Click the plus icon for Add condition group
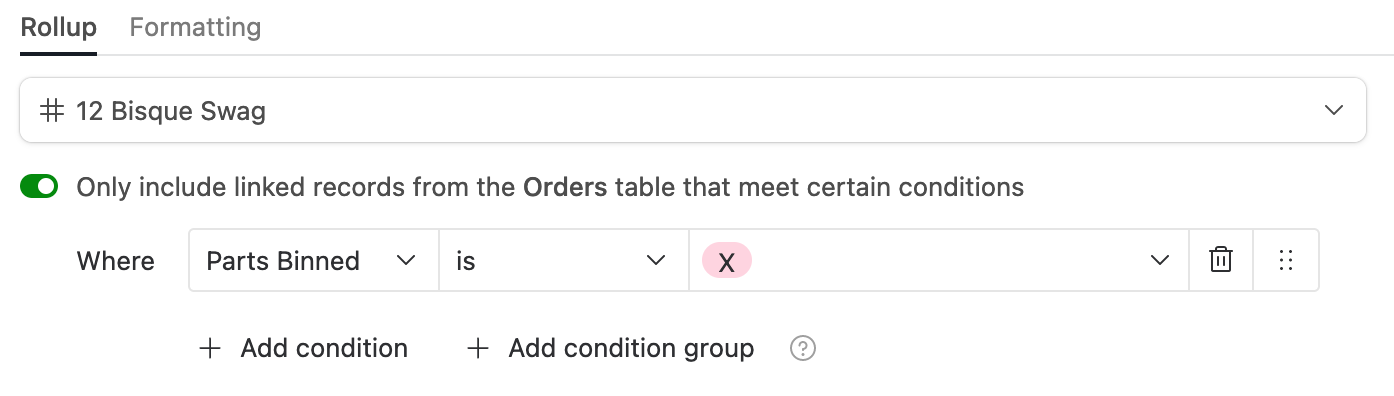 pos(478,348)
